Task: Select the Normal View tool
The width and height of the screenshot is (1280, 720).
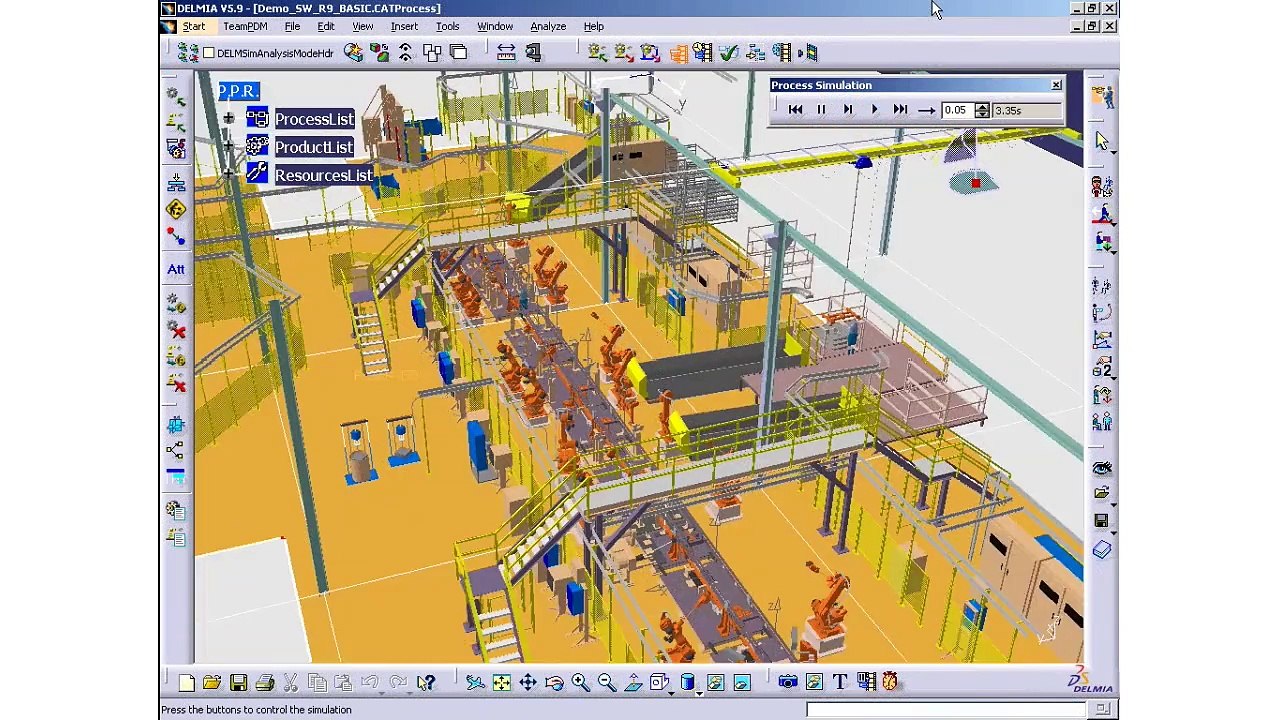Action: click(x=632, y=683)
